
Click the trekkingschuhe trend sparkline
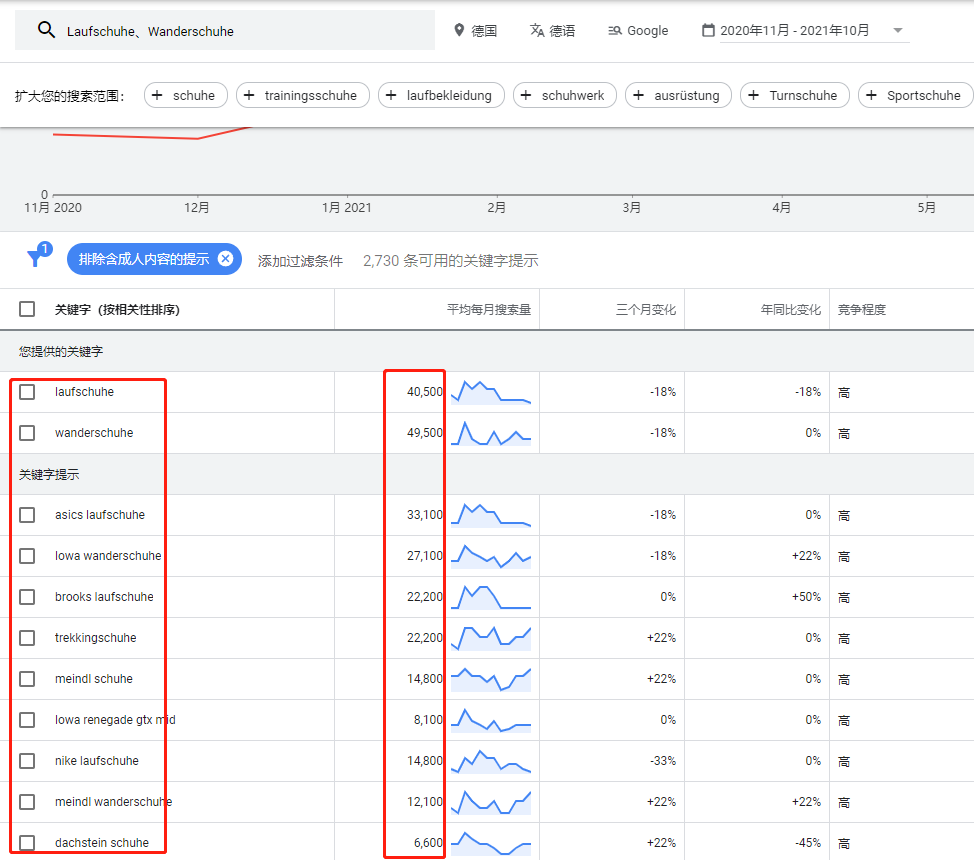click(x=491, y=638)
